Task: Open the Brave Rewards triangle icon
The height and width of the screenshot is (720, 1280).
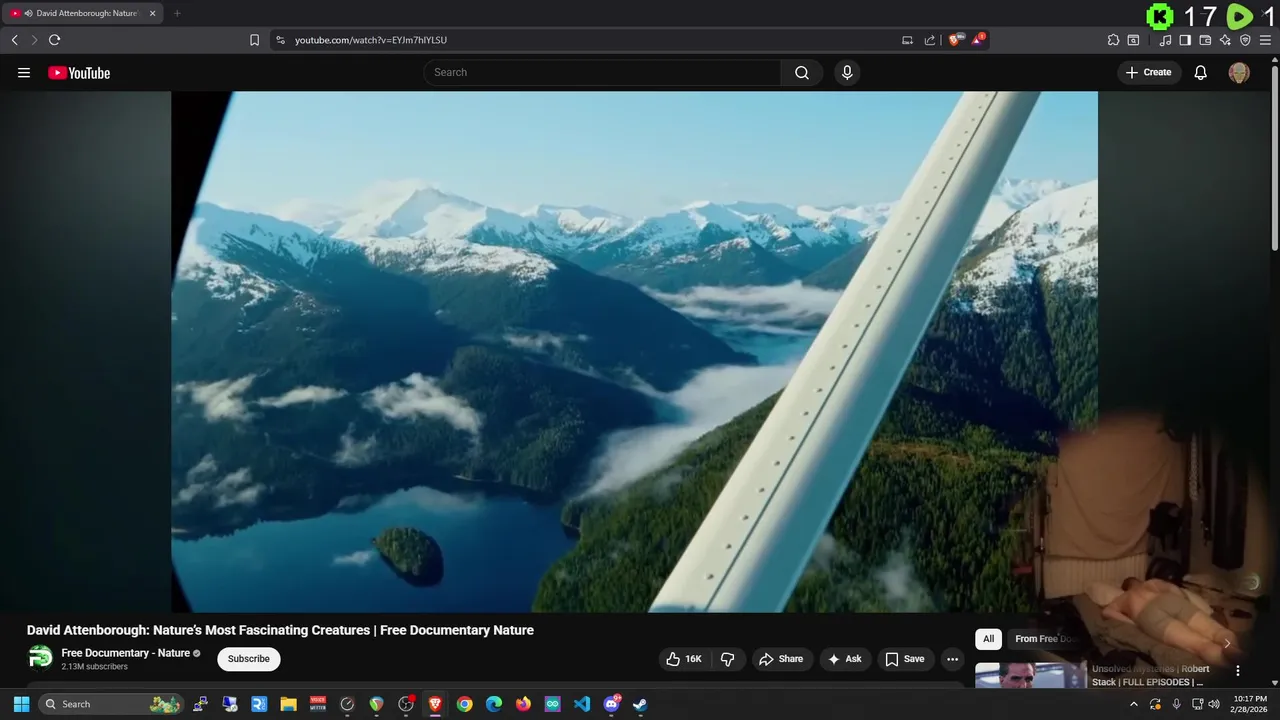Action: click(979, 40)
